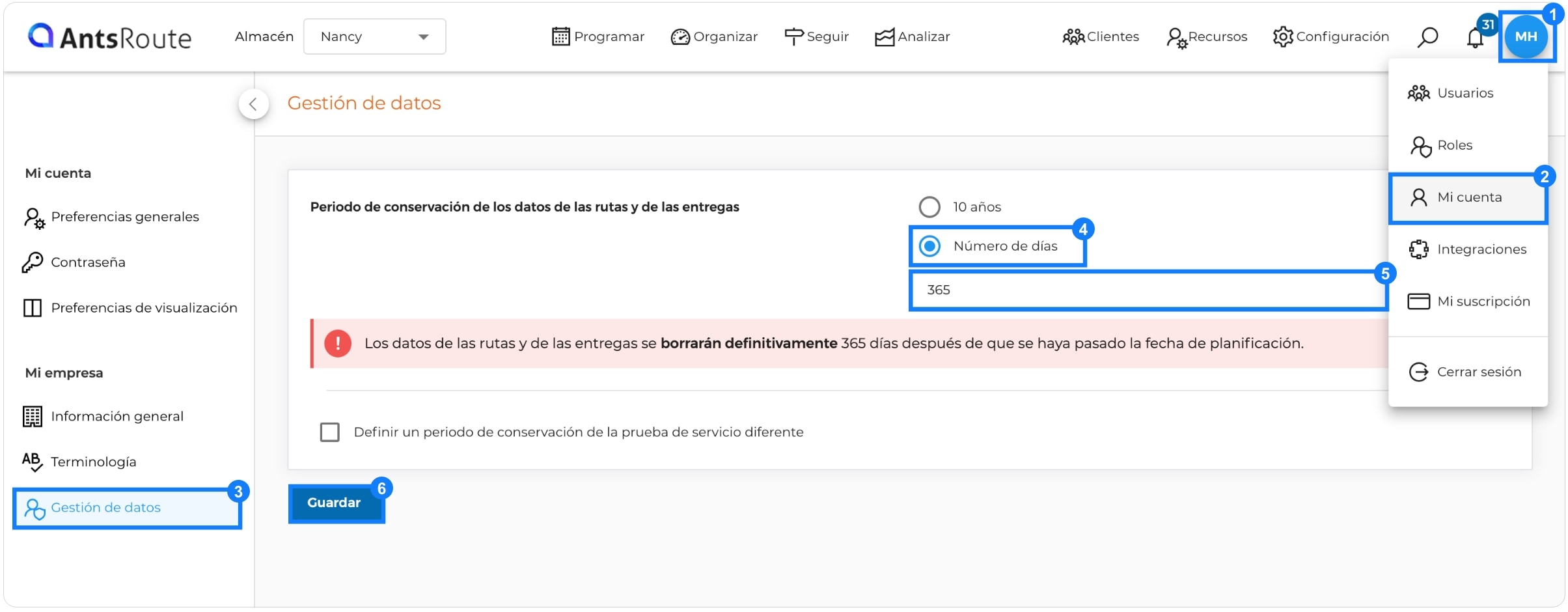Click the red warning exclamation icon
Image resolution: width=1568 pixels, height=612 pixels.
(x=338, y=344)
